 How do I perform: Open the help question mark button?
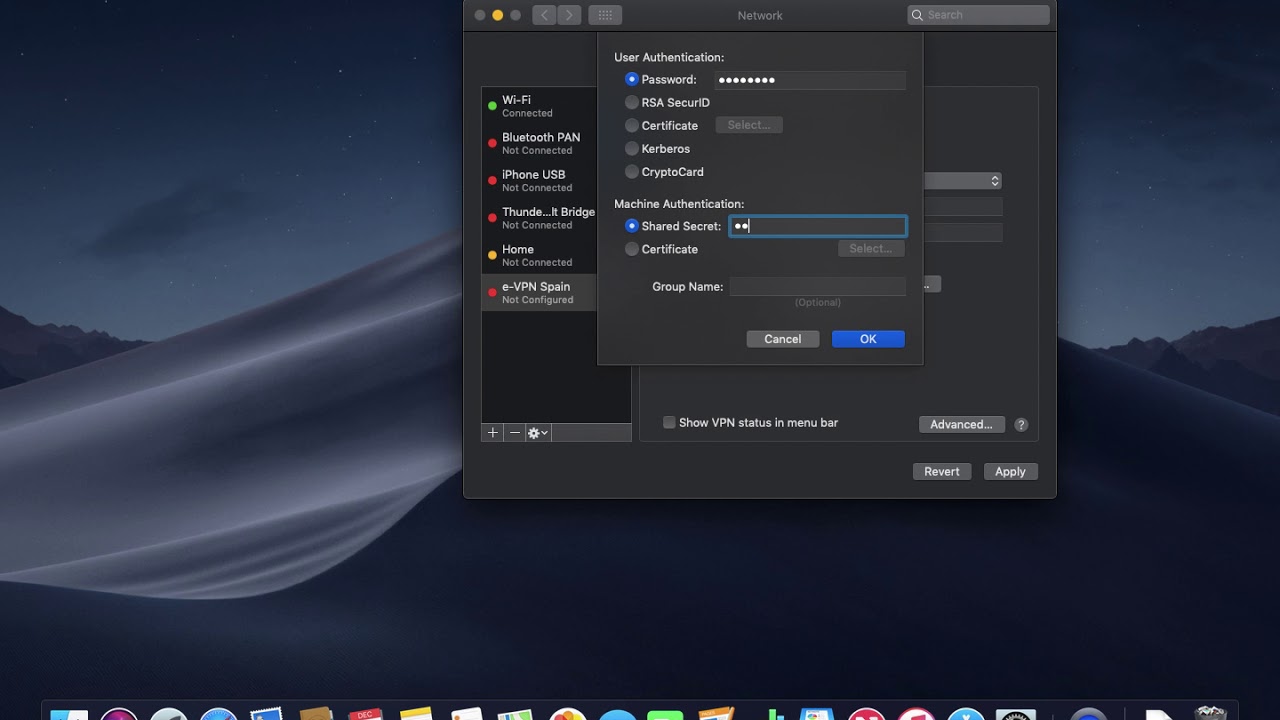tap(1021, 424)
